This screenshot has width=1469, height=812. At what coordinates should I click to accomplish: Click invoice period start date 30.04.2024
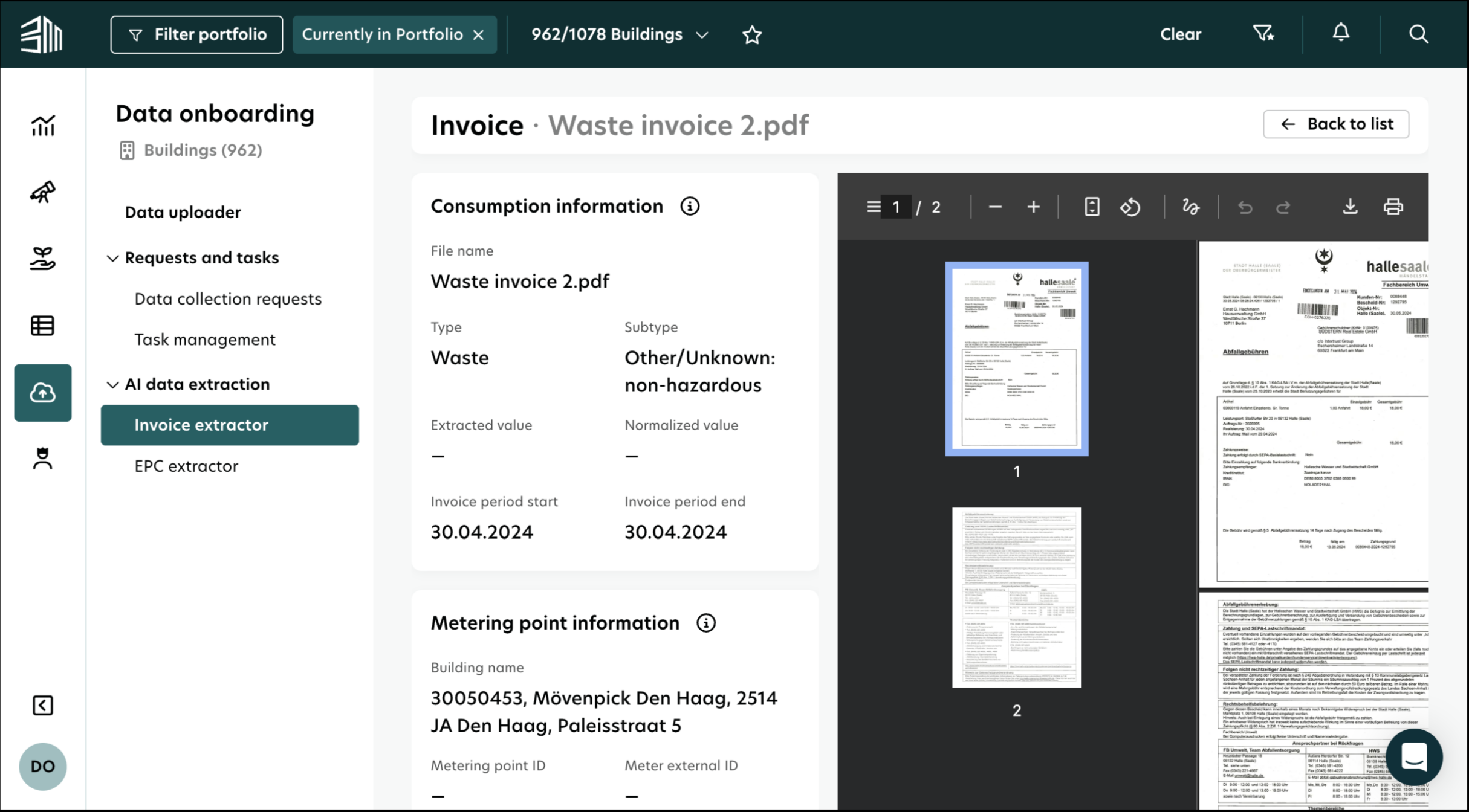click(482, 532)
